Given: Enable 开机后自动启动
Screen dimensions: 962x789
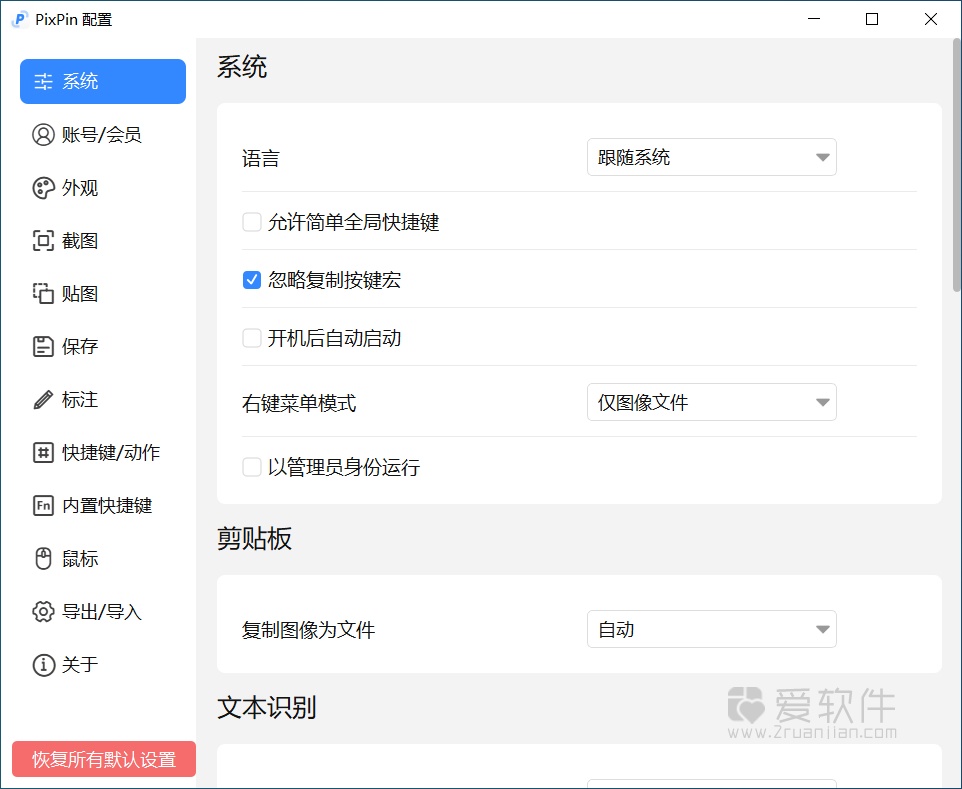Looking at the screenshot, I should (x=251, y=338).
